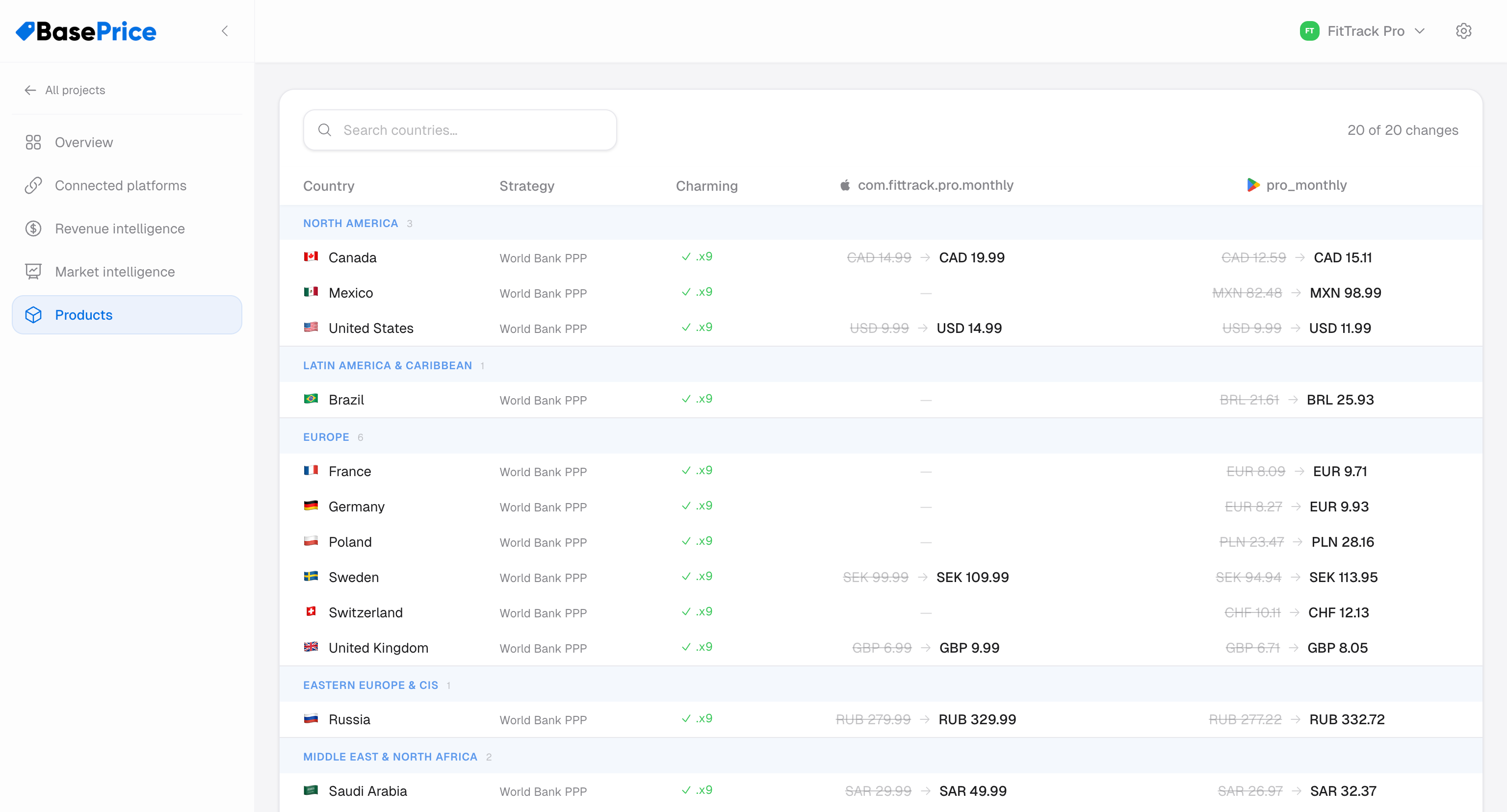
Task: Collapse the Middle East & North Africa group
Action: [881, 757]
